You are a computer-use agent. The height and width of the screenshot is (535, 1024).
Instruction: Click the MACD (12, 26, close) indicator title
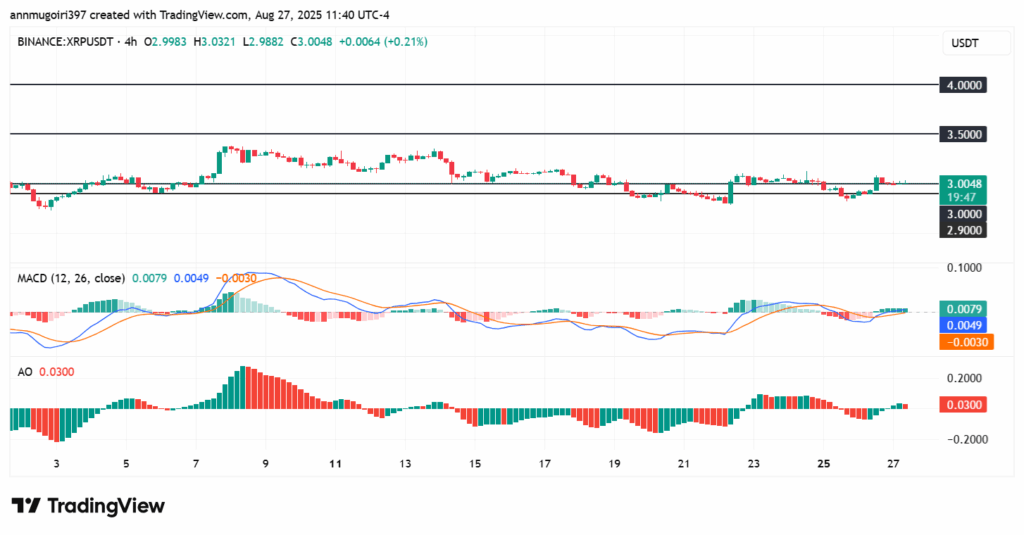(71, 278)
